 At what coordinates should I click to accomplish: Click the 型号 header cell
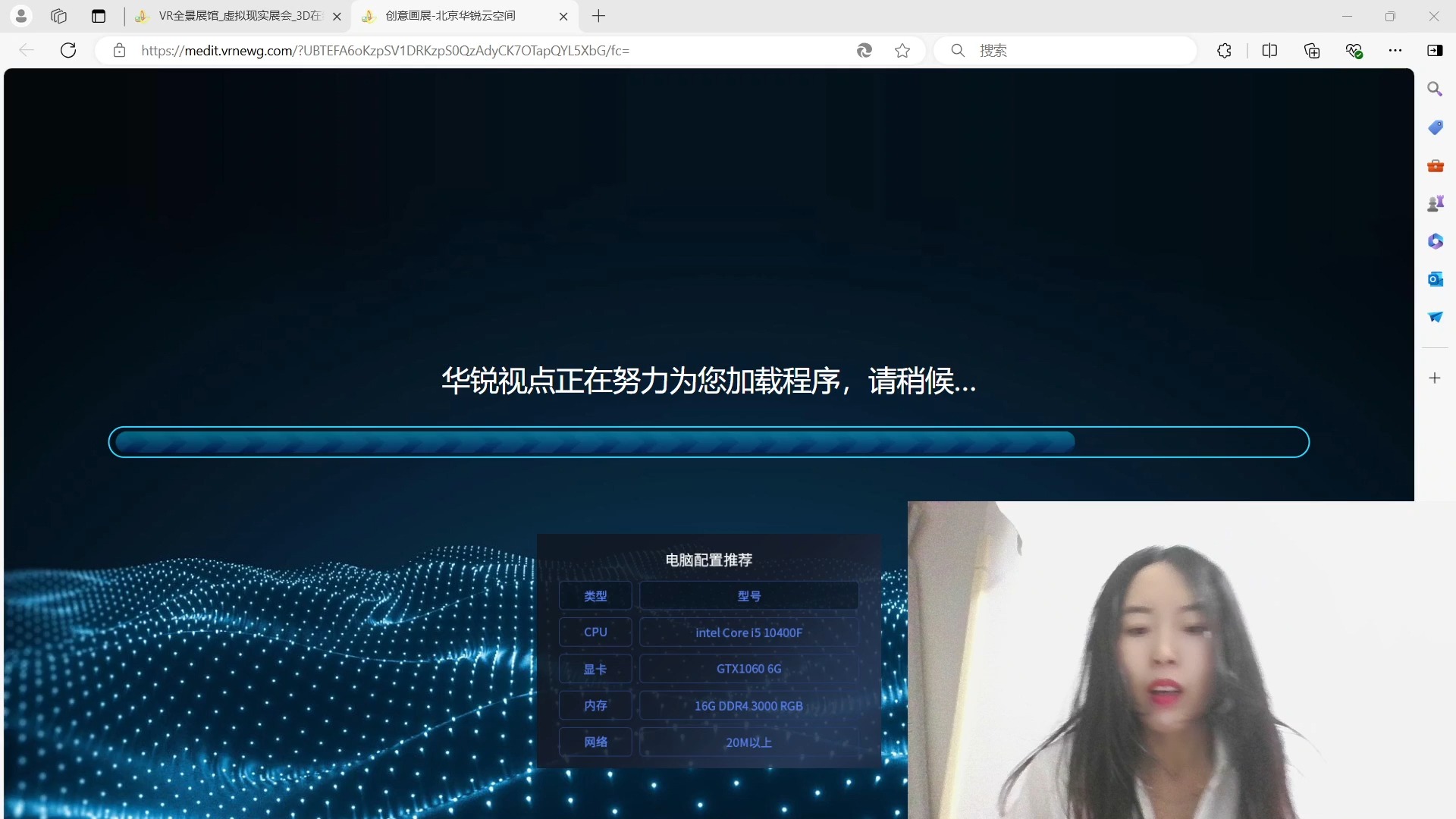[748, 596]
